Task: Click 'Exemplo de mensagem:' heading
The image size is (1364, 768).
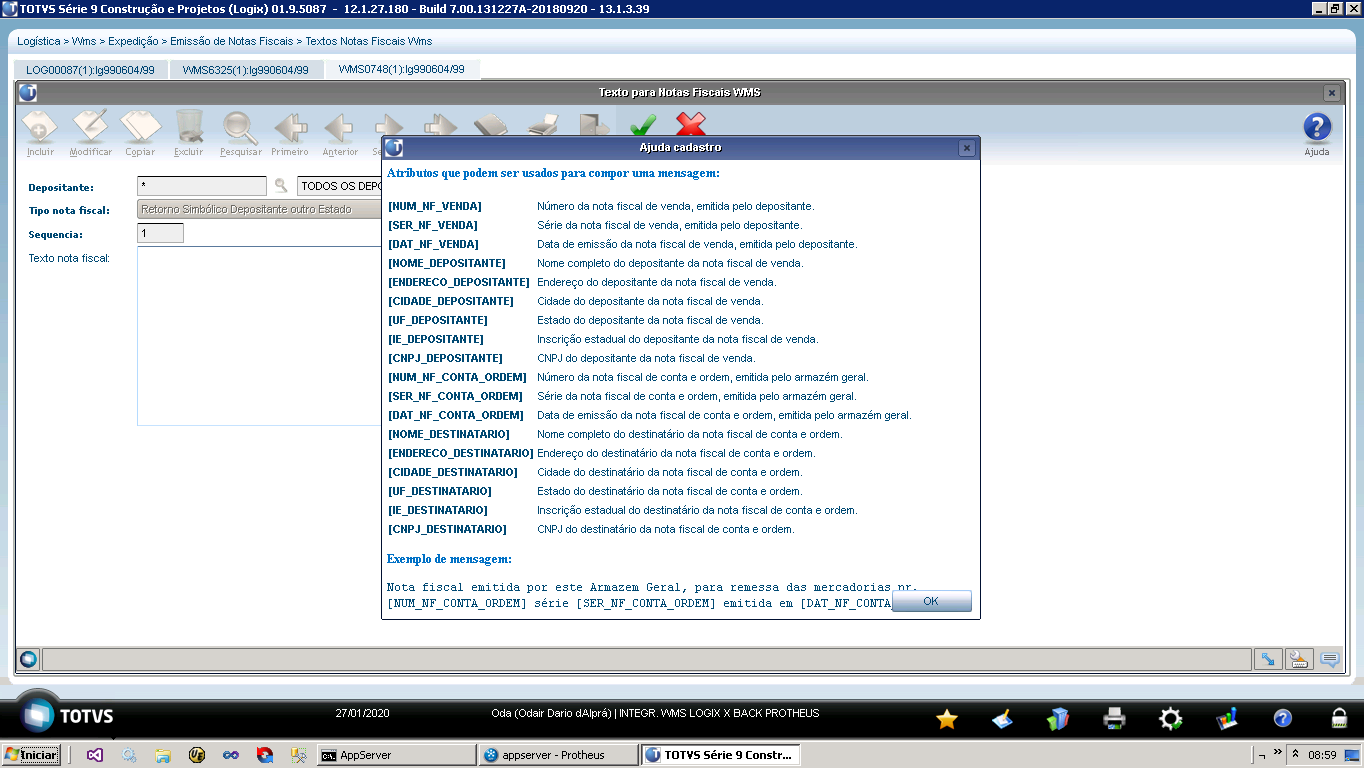Action: (449, 559)
